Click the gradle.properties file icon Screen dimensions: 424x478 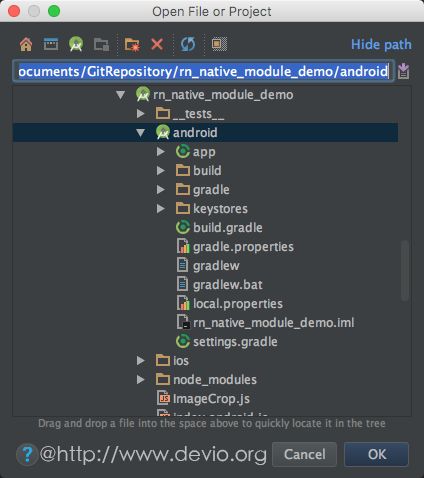click(x=183, y=246)
